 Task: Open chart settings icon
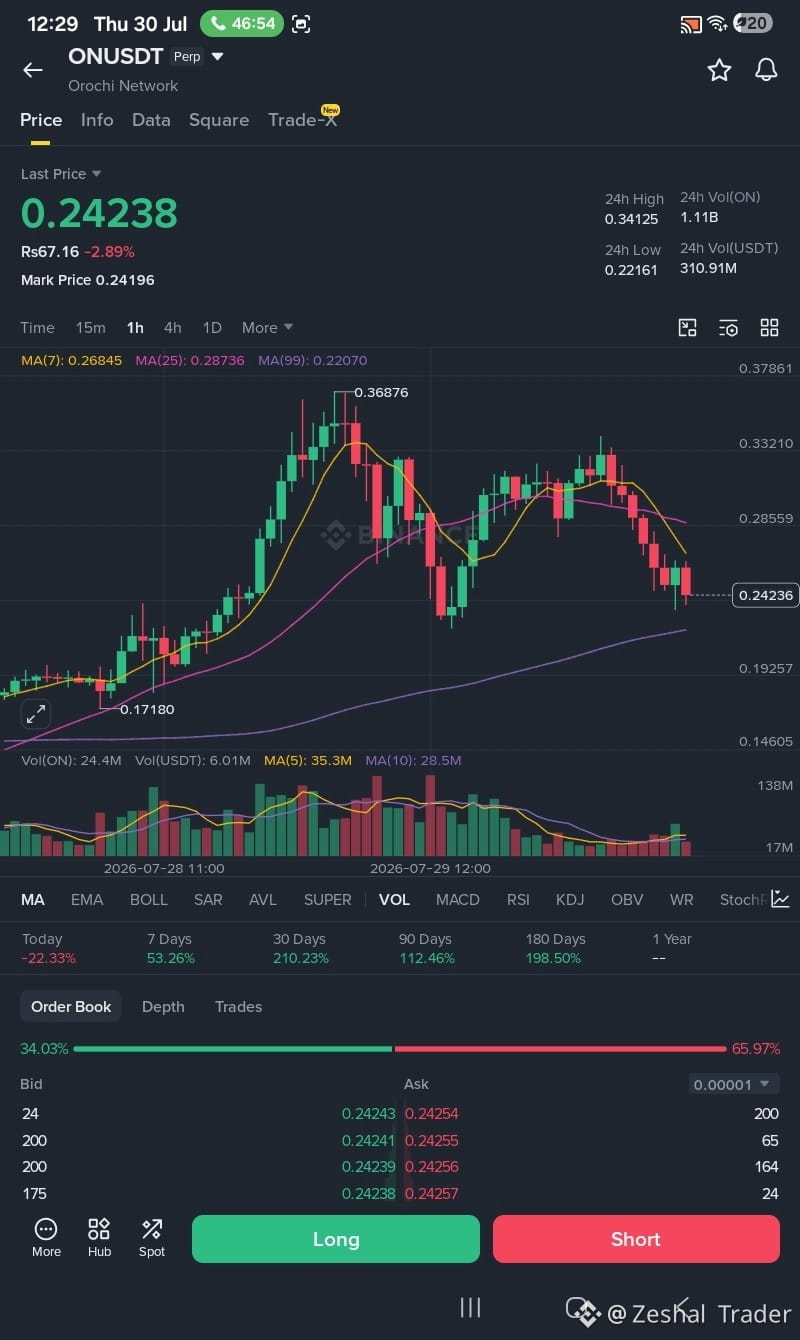pos(729,328)
